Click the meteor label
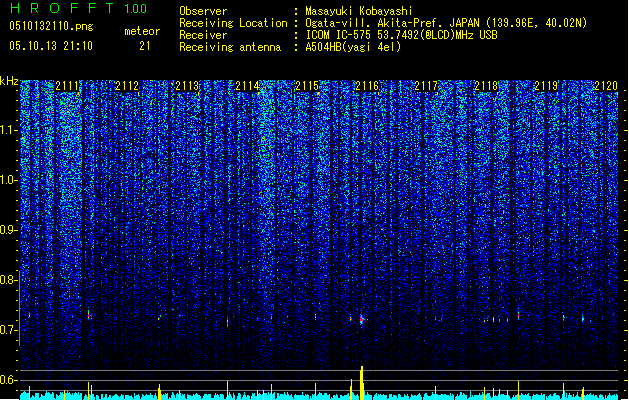Viewport: 629px width, 400px height. click(142, 31)
